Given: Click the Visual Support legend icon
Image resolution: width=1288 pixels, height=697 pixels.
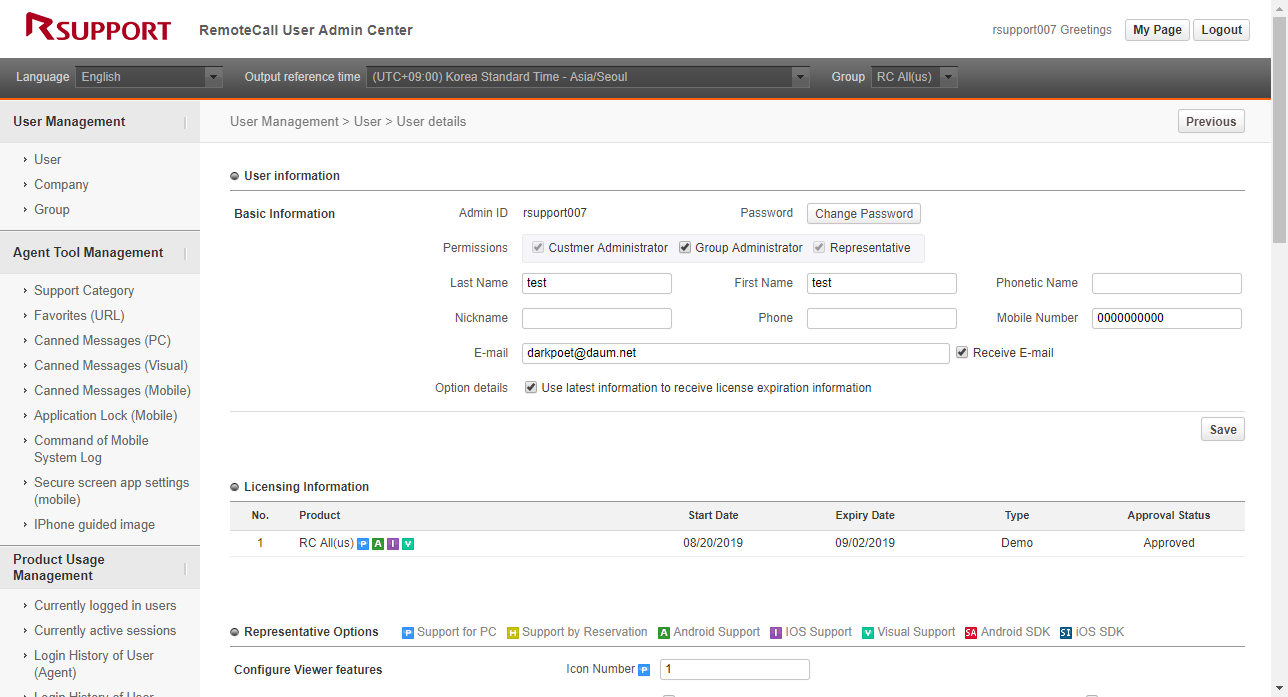Looking at the screenshot, I should pyautogui.click(x=868, y=633).
